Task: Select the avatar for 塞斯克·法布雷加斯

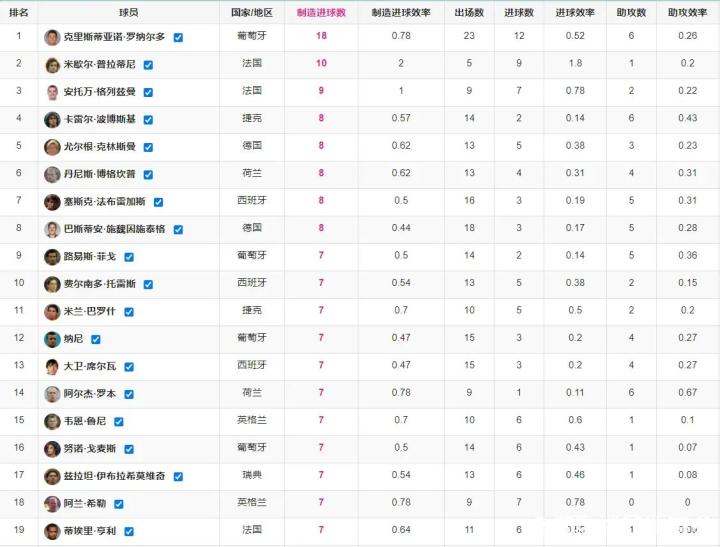Action: 52,202
